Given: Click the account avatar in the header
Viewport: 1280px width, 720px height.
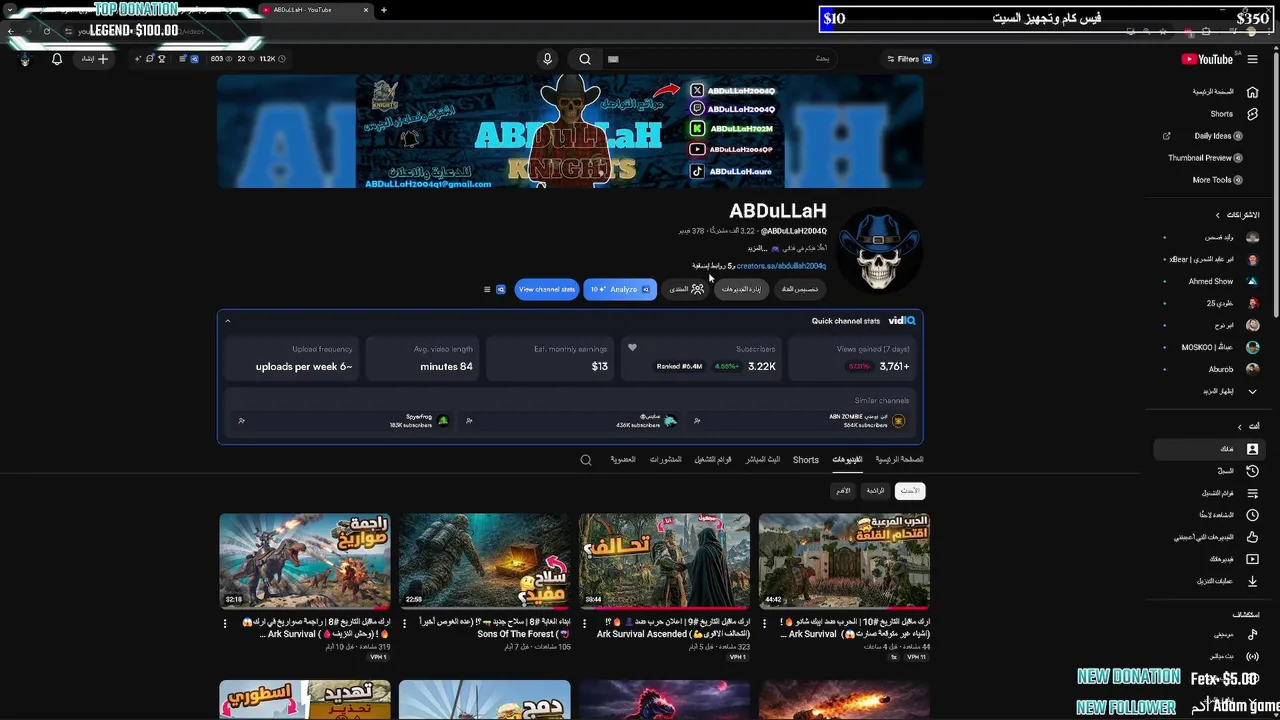Looking at the screenshot, I should (x=25, y=59).
